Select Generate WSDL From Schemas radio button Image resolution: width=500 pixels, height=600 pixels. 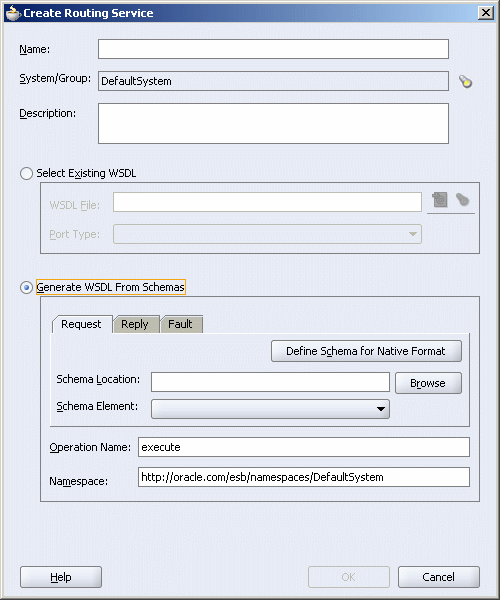click(x=26, y=287)
